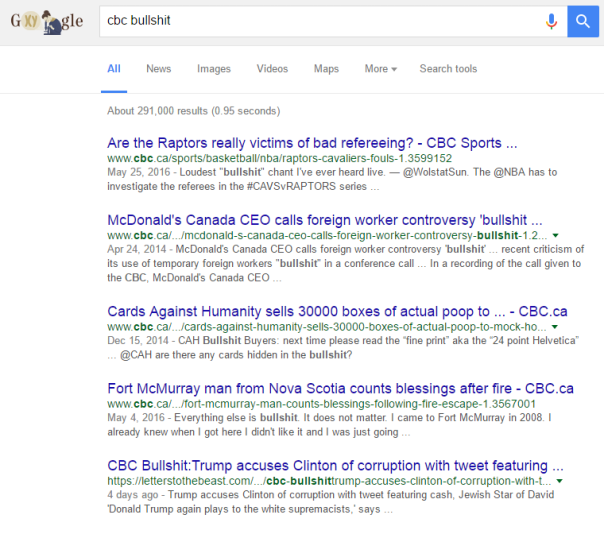Open Search tools
The width and height of the screenshot is (604, 534).
(448, 69)
